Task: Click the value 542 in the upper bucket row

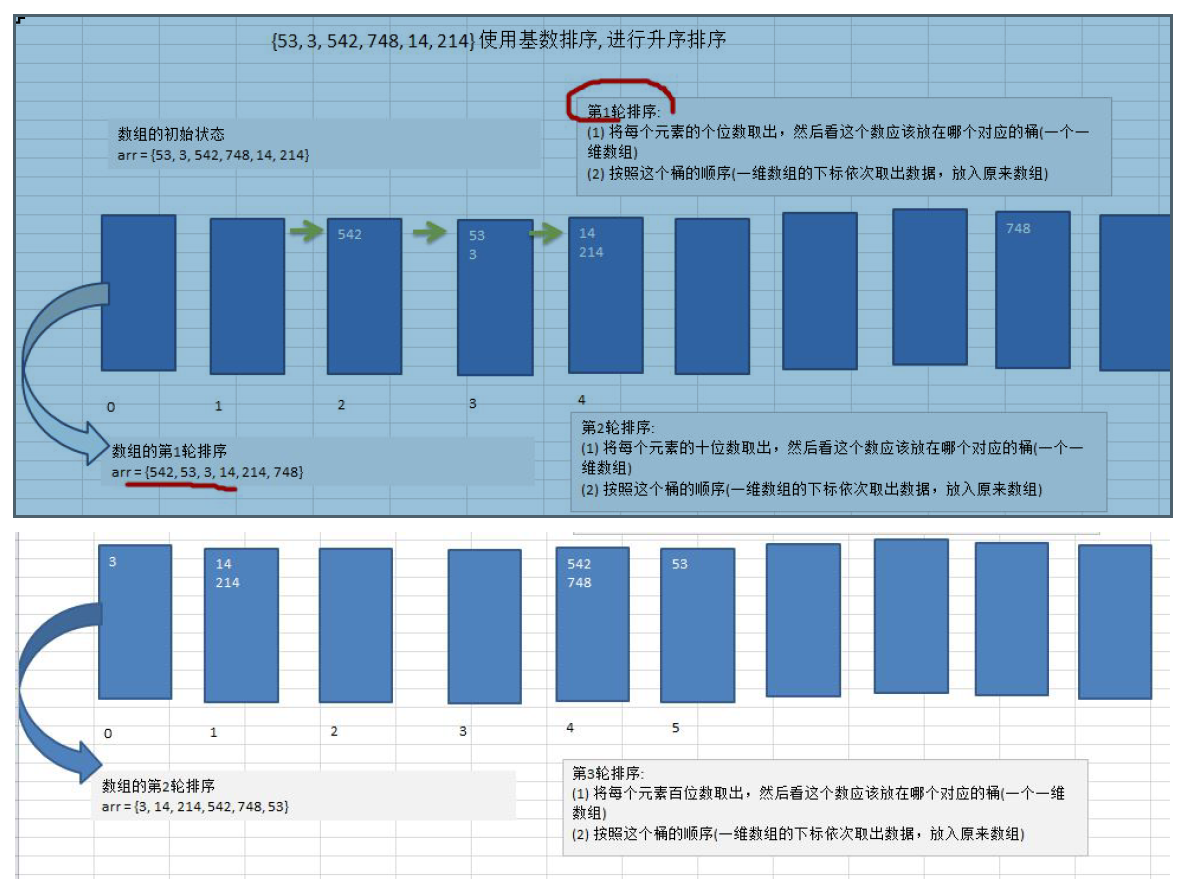Action: 350,234
